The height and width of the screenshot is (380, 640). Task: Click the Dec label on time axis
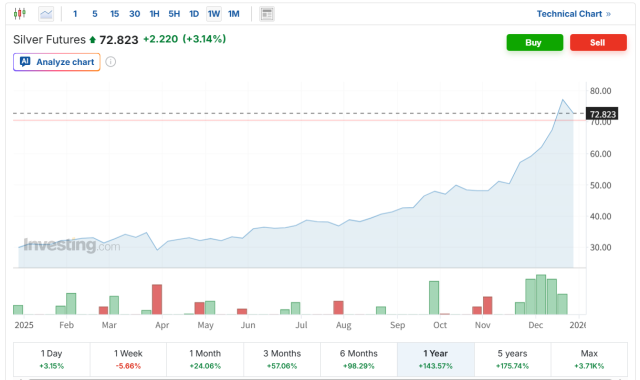536,325
